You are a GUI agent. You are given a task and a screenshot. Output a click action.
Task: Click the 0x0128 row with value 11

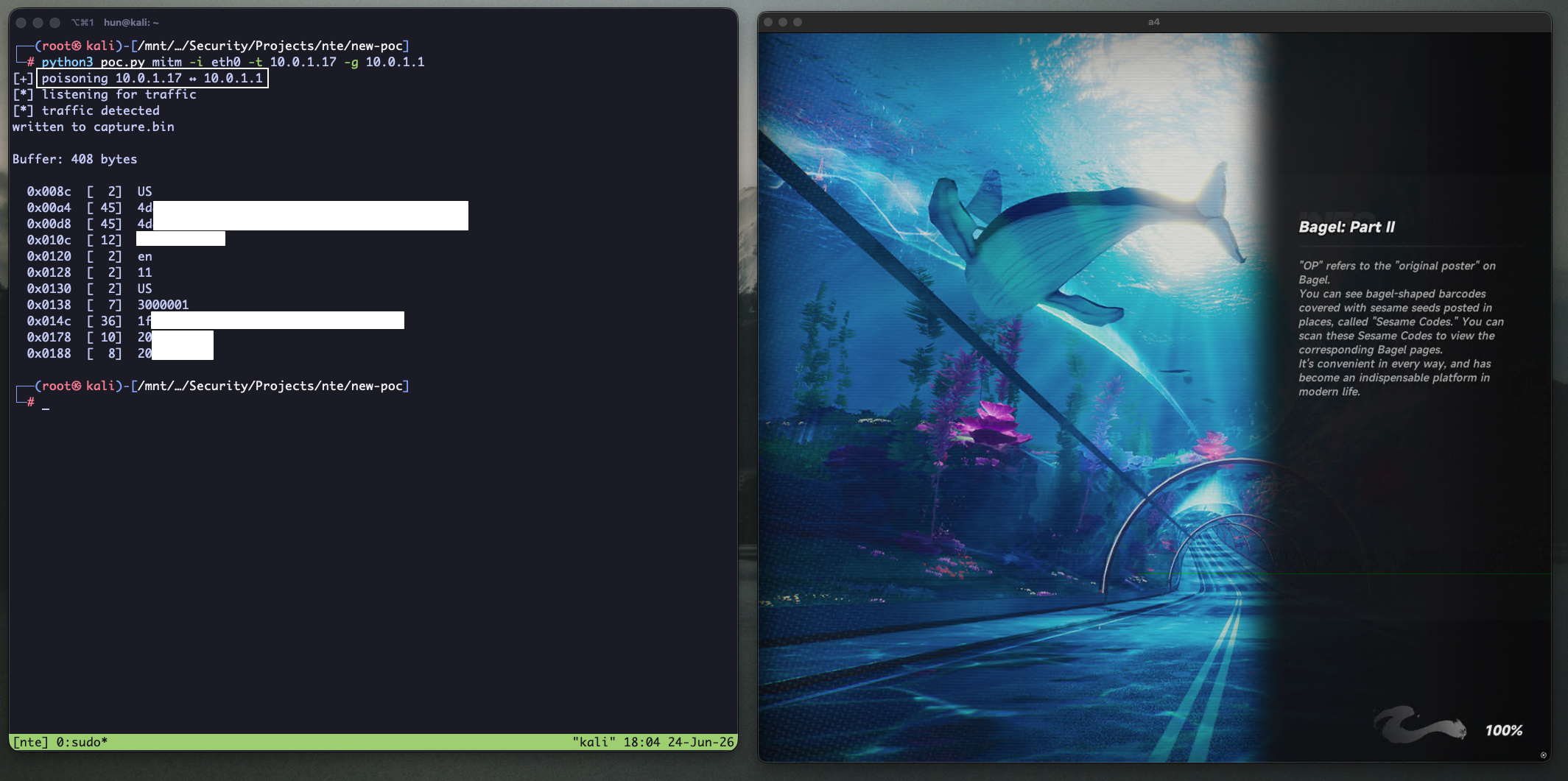[89, 272]
